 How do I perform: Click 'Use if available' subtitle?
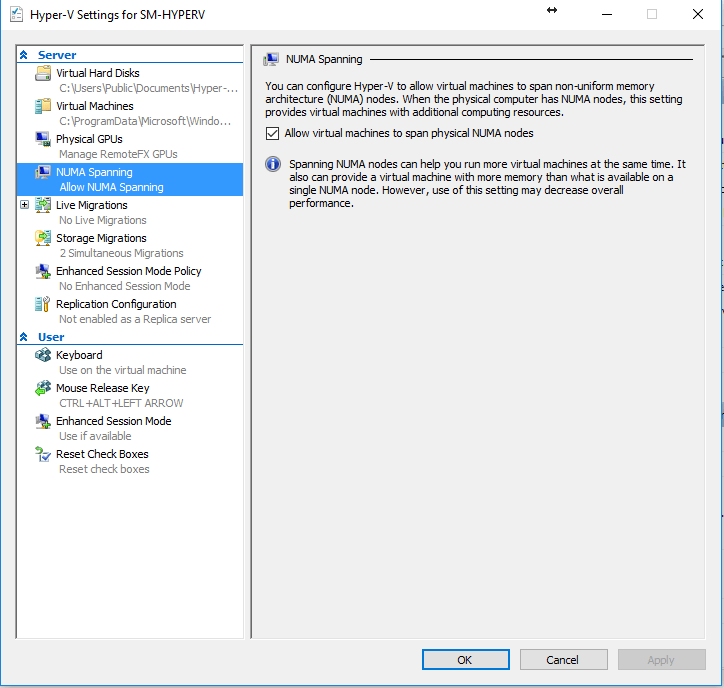coord(95,436)
